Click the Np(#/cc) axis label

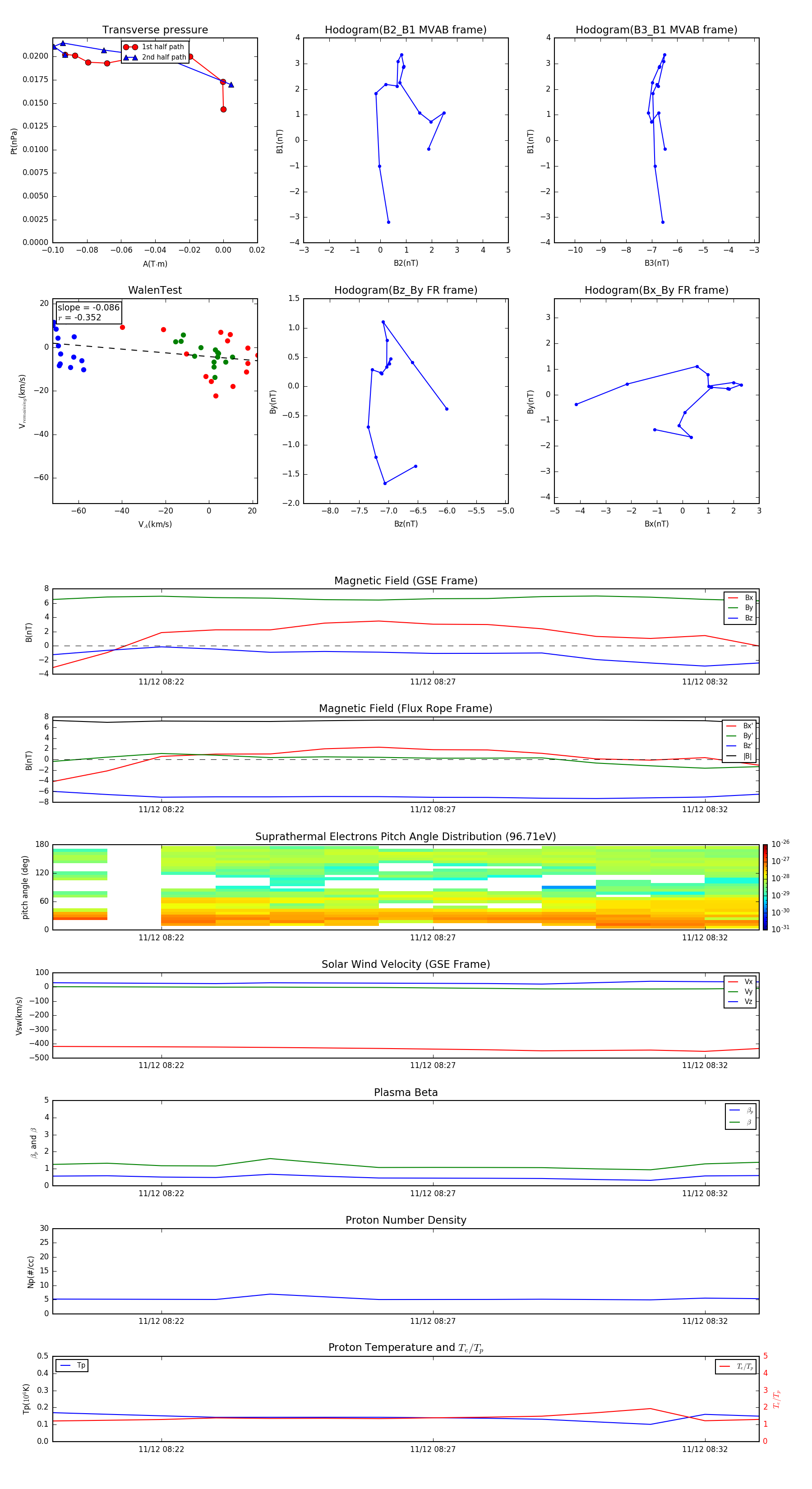pos(31,1272)
